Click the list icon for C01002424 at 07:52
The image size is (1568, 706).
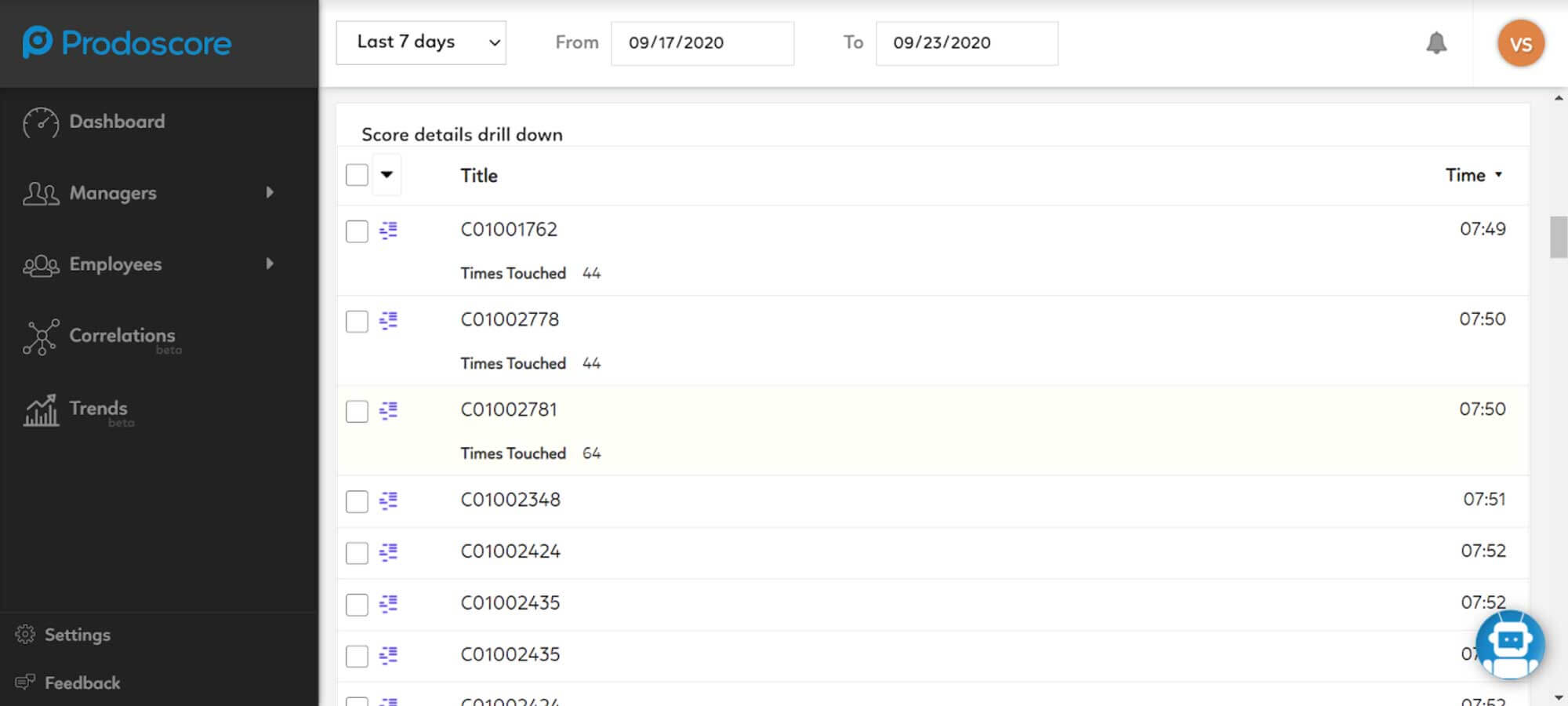pos(388,552)
